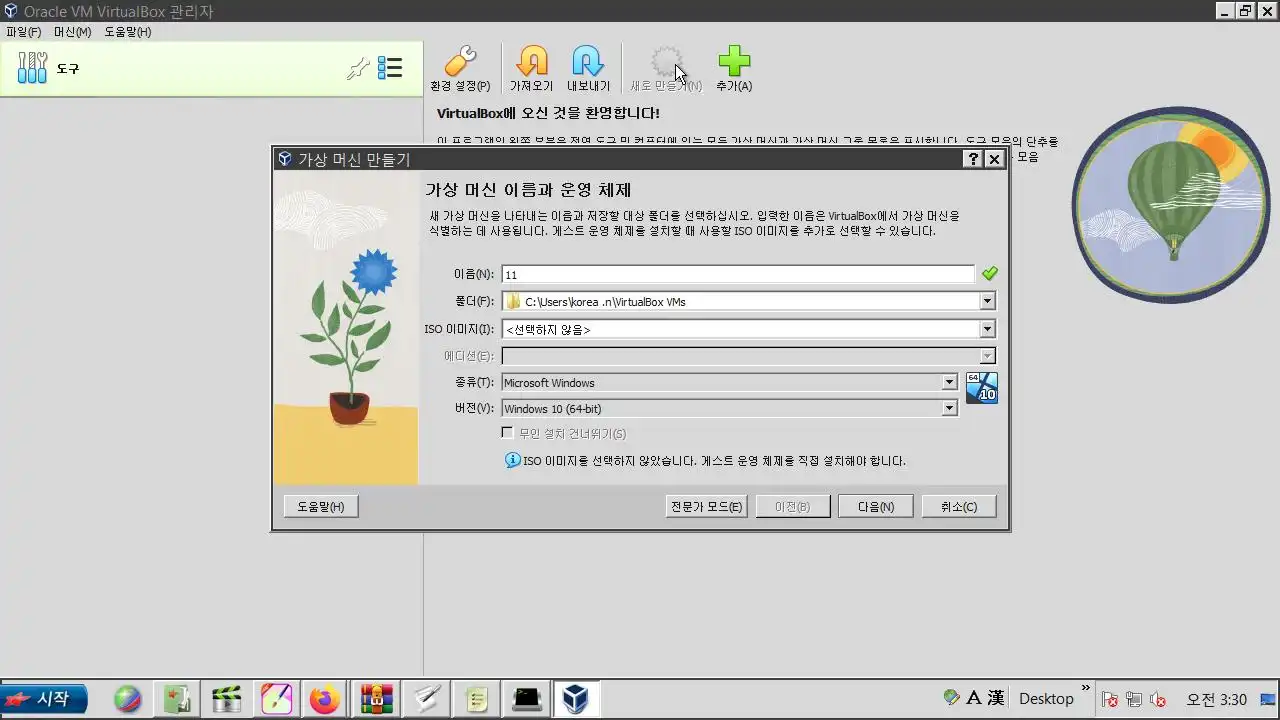The height and width of the screenshot is (720, 1280).
Task: Expand the ISO image dropdown
Action: 987,328
